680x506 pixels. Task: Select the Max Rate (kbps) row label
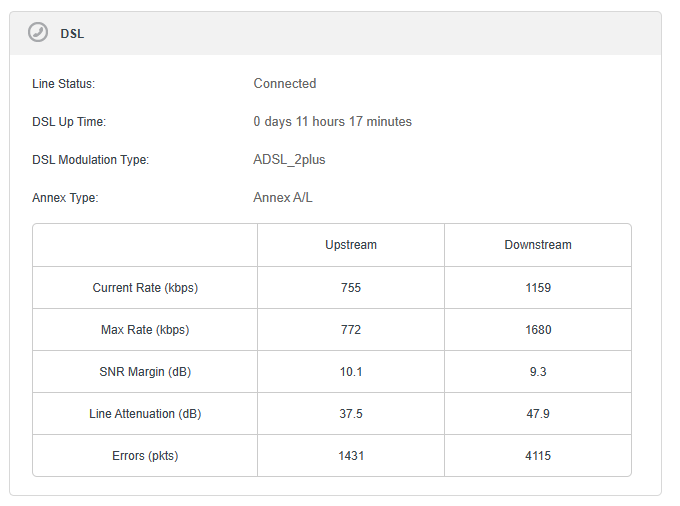coord(145,330)
